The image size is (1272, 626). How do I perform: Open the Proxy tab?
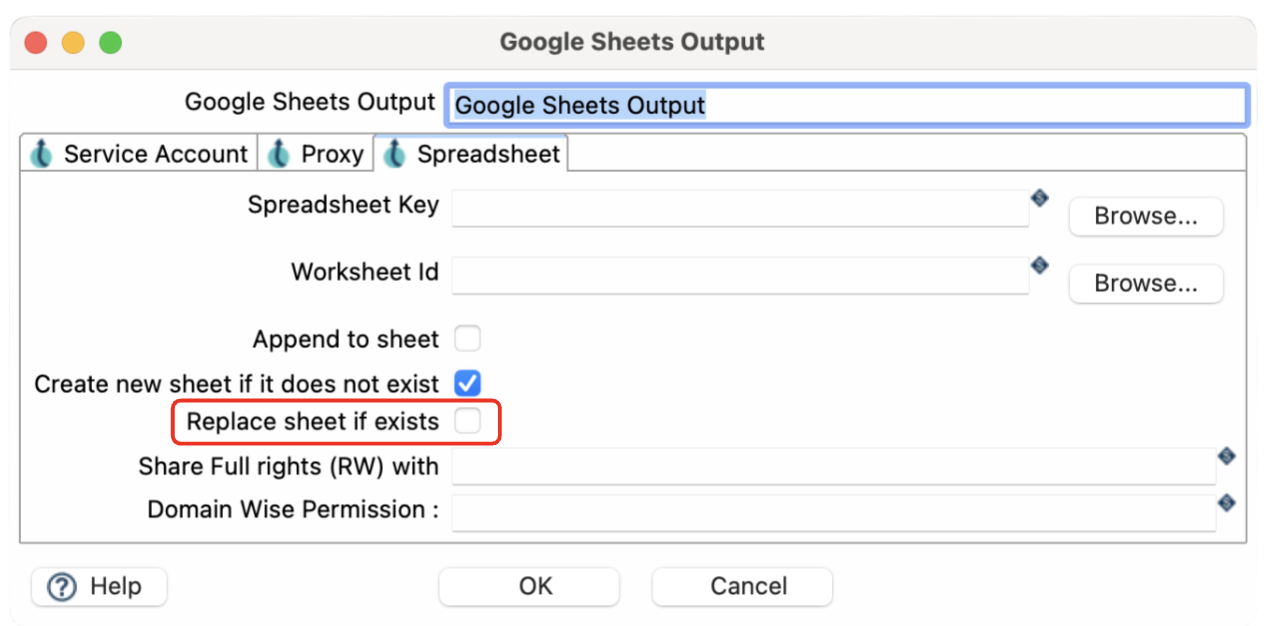[x=331, y=154]
